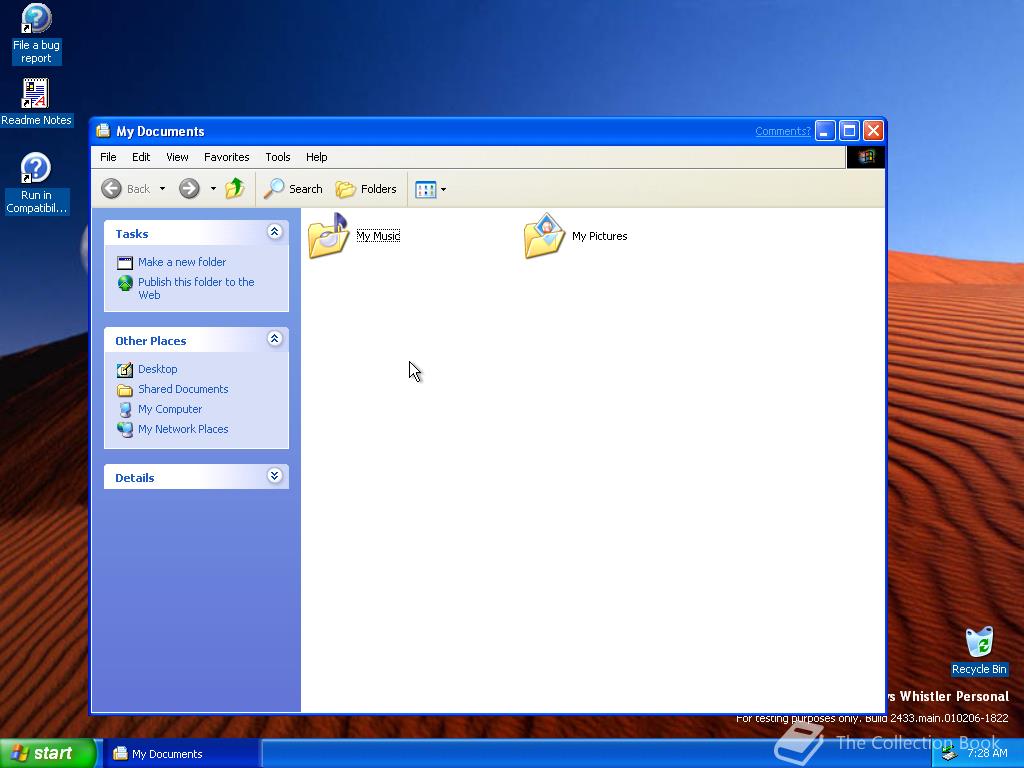Screen dimensions: 1024x768
Task: Click the Publish to Web globe icon
Action: pos(125,283)
